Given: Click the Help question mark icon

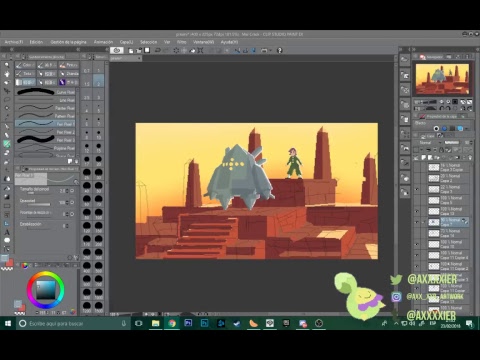Looking at the screenshot, I should (x=279, y=50).
